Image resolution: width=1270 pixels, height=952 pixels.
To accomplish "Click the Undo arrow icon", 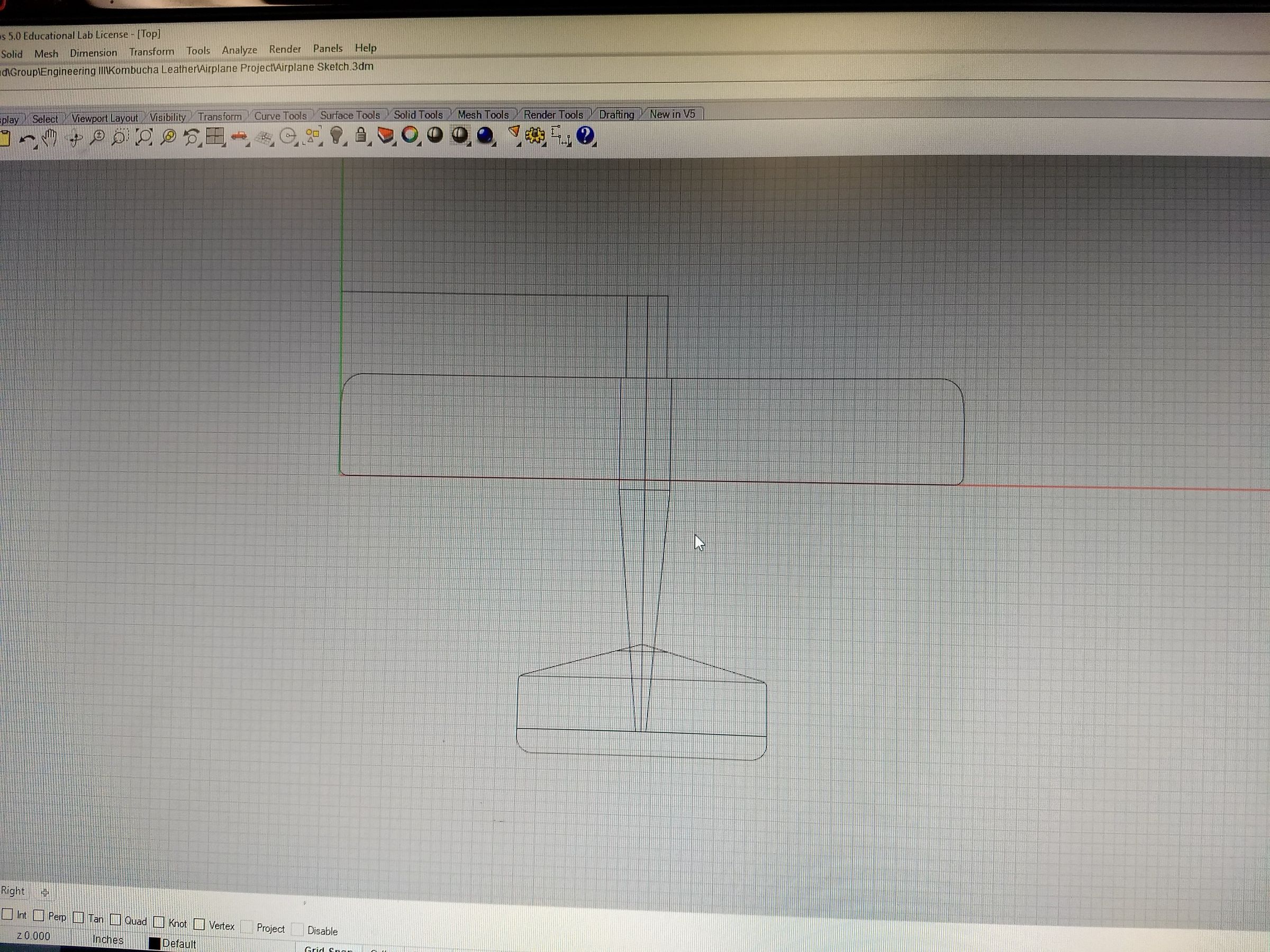I will [26, 139].
